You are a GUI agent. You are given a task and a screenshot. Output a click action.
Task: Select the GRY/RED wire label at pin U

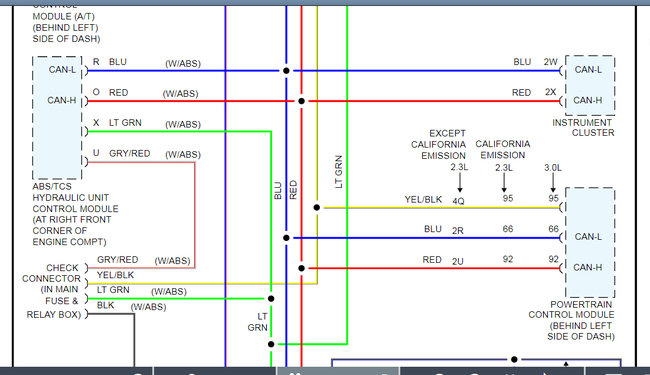(x=130, y=153)
